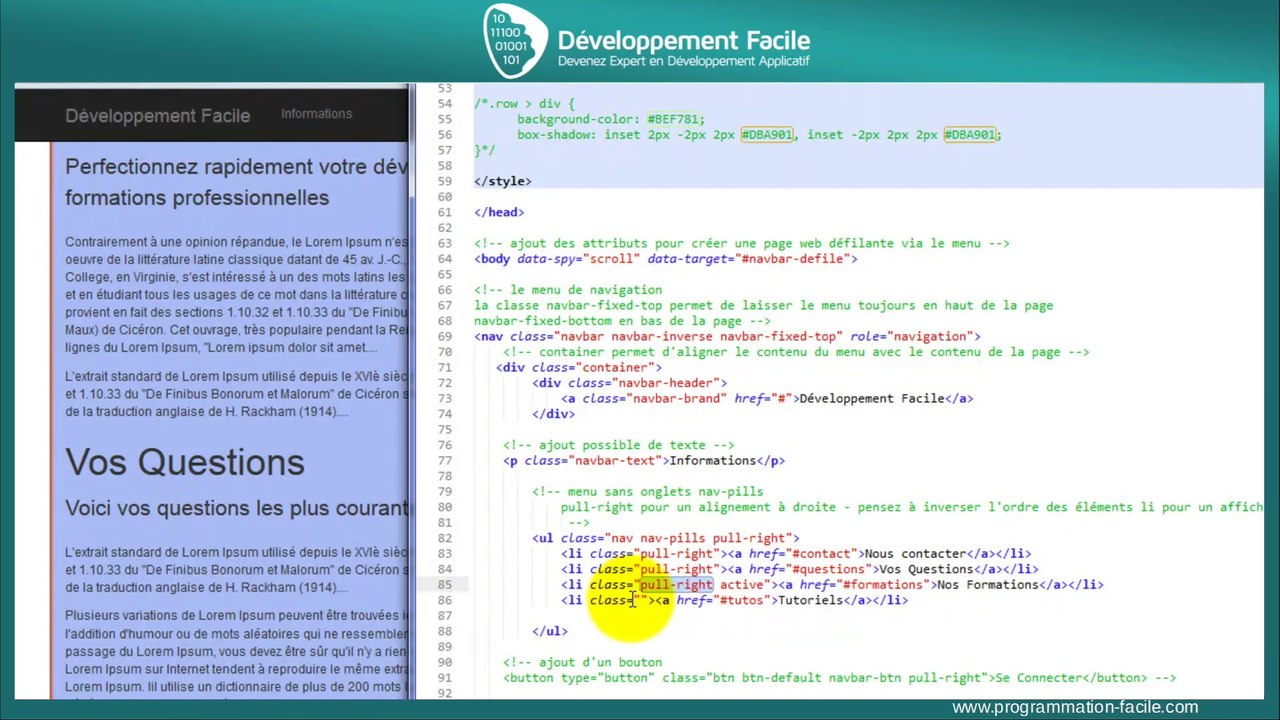Click the closing </head> tag on line 61
The image size is (1280, 720).
click(499, 212)
